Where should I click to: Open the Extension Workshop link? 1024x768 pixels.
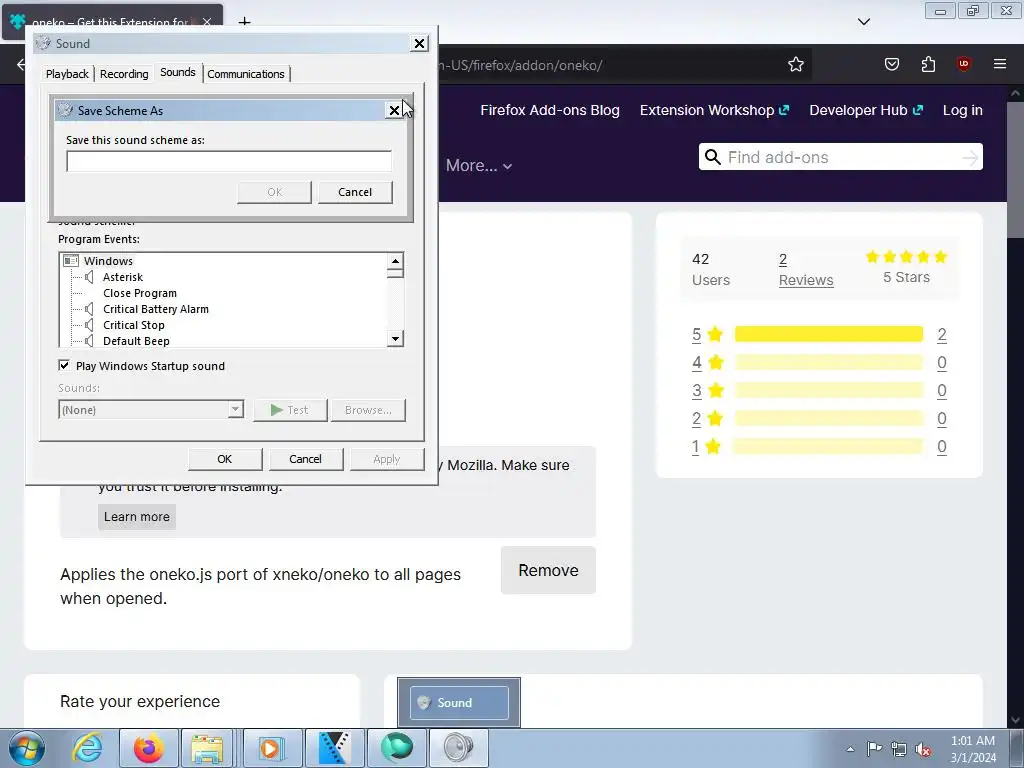pyautogui.click(x=714, y=110)
